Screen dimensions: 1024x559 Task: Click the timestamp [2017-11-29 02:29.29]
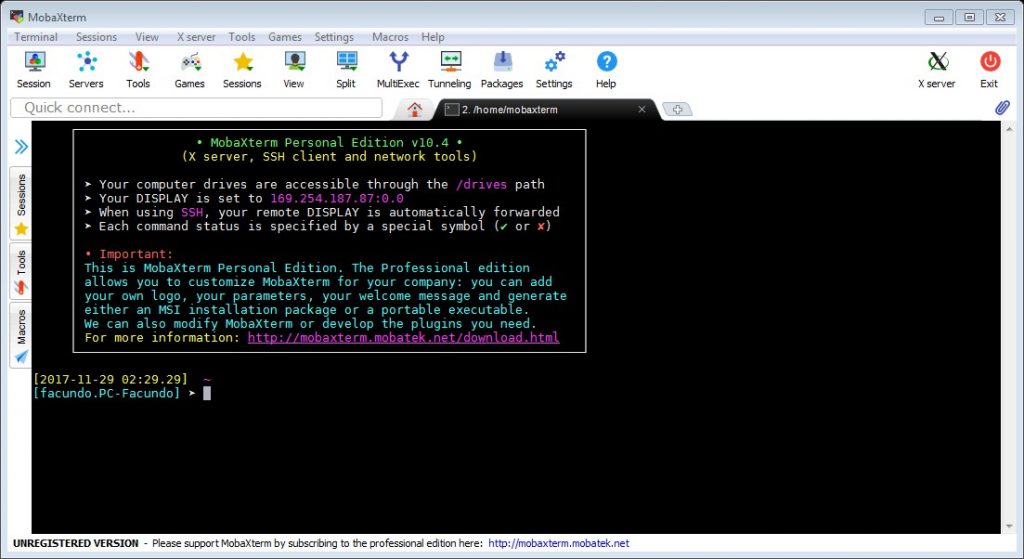(110, 379)
